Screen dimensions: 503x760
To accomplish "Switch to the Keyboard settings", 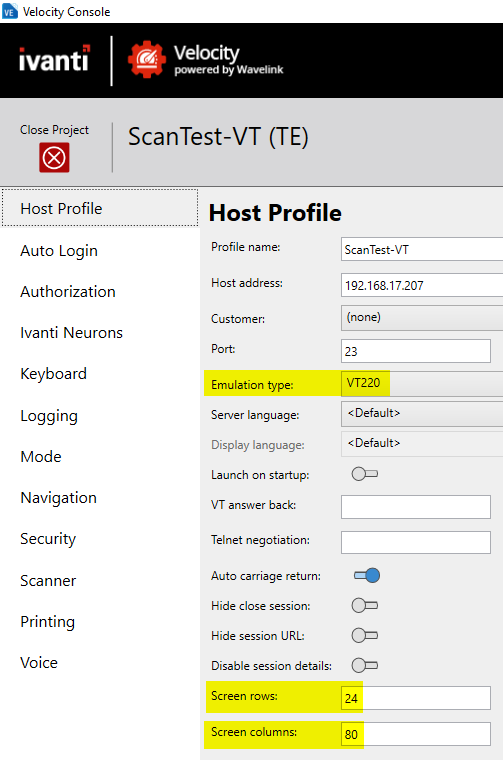I will click(x=54, y=374).
